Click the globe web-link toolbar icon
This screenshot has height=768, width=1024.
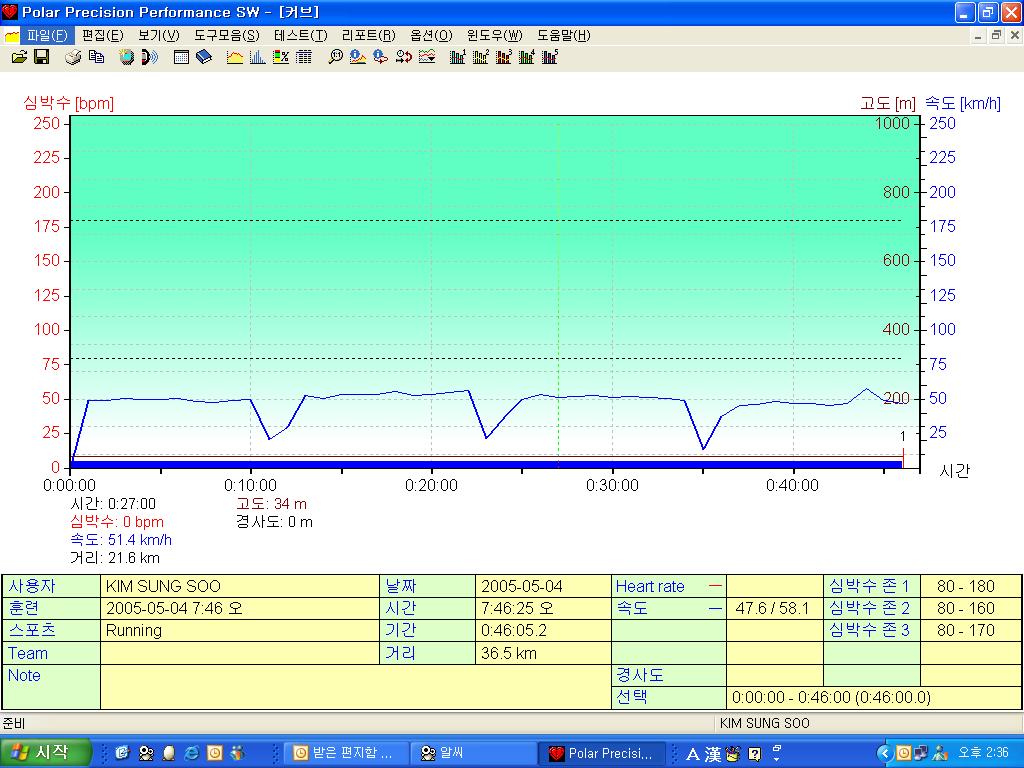click(127, 57)
